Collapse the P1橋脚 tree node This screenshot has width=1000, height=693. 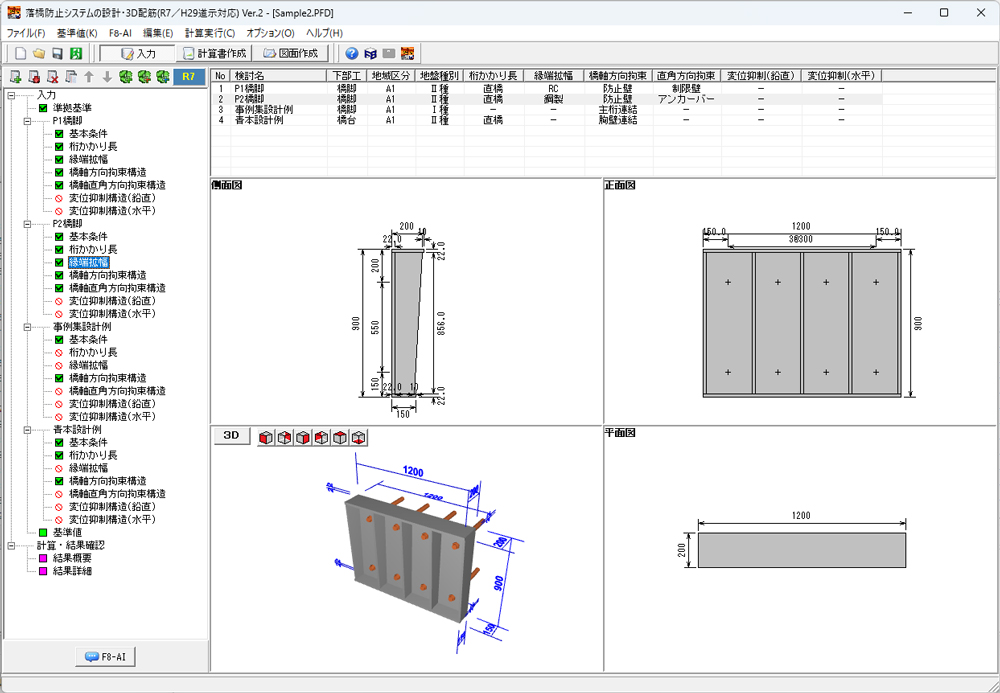pyautogui.click(x=28, y=121)
